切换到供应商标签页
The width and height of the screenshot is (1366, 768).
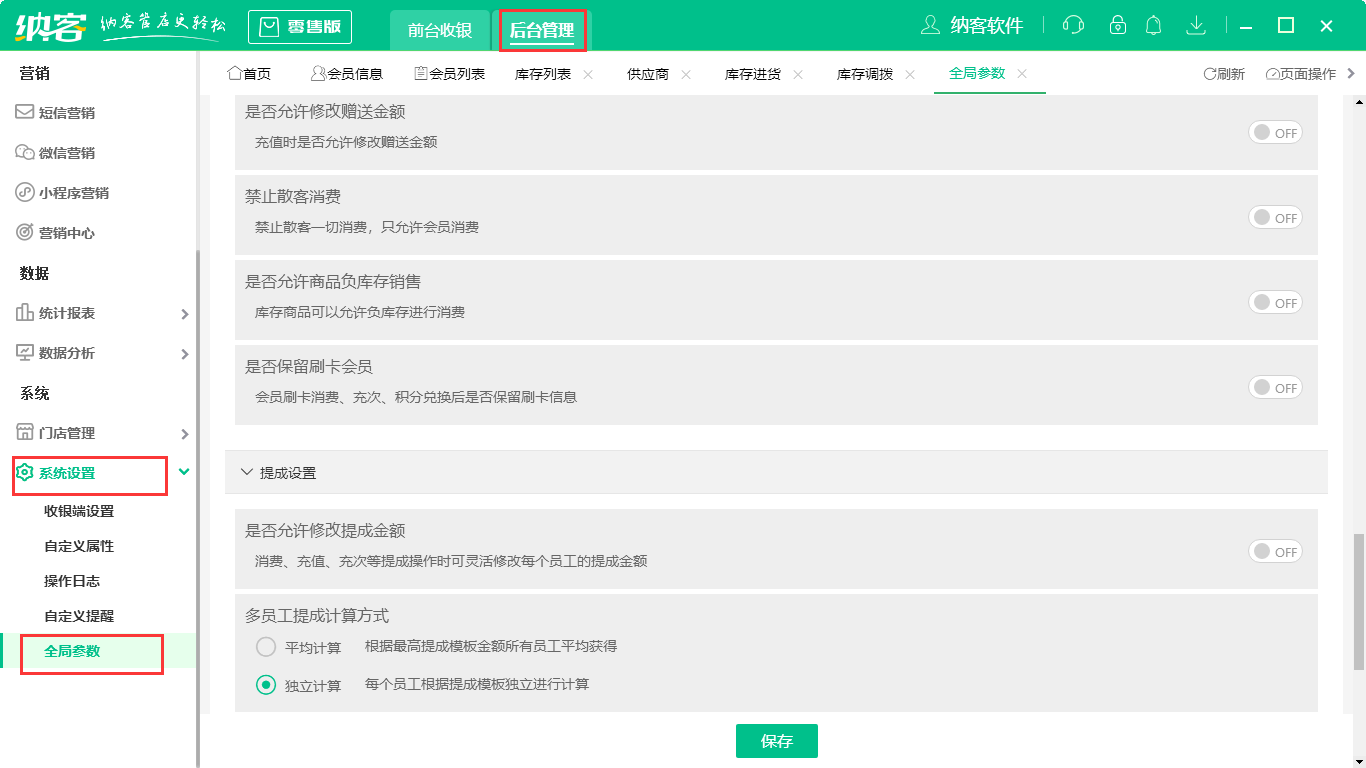649,73
